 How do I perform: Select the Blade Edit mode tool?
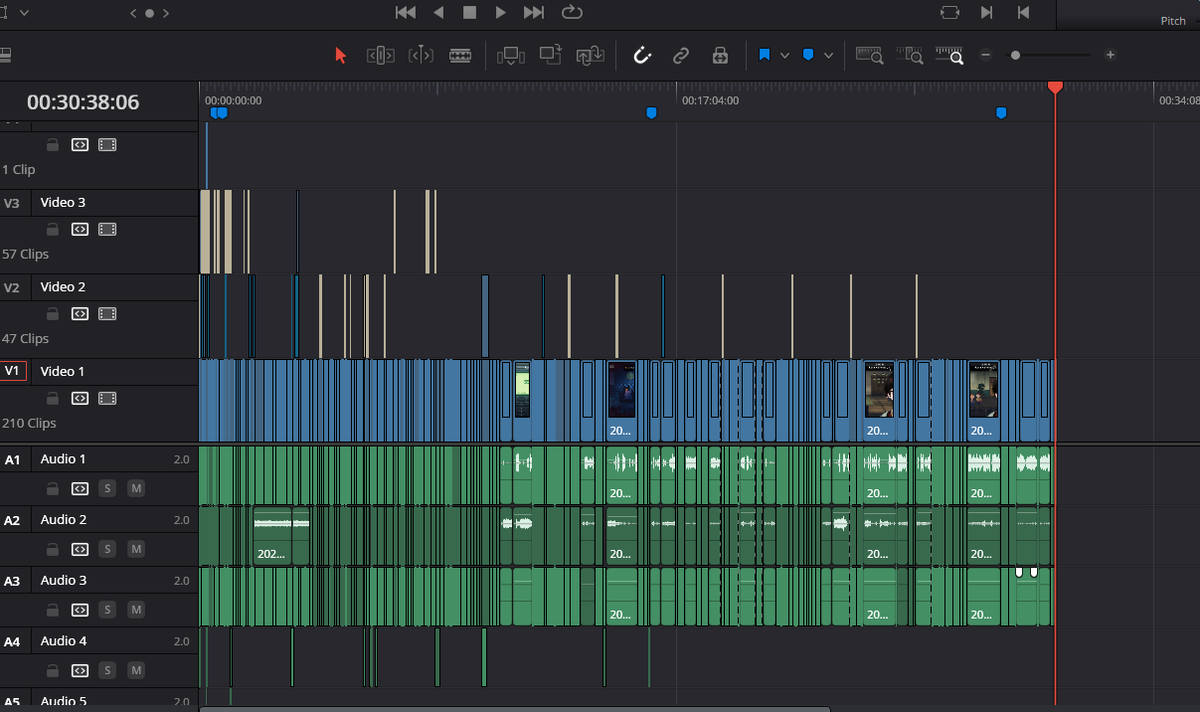460,55
